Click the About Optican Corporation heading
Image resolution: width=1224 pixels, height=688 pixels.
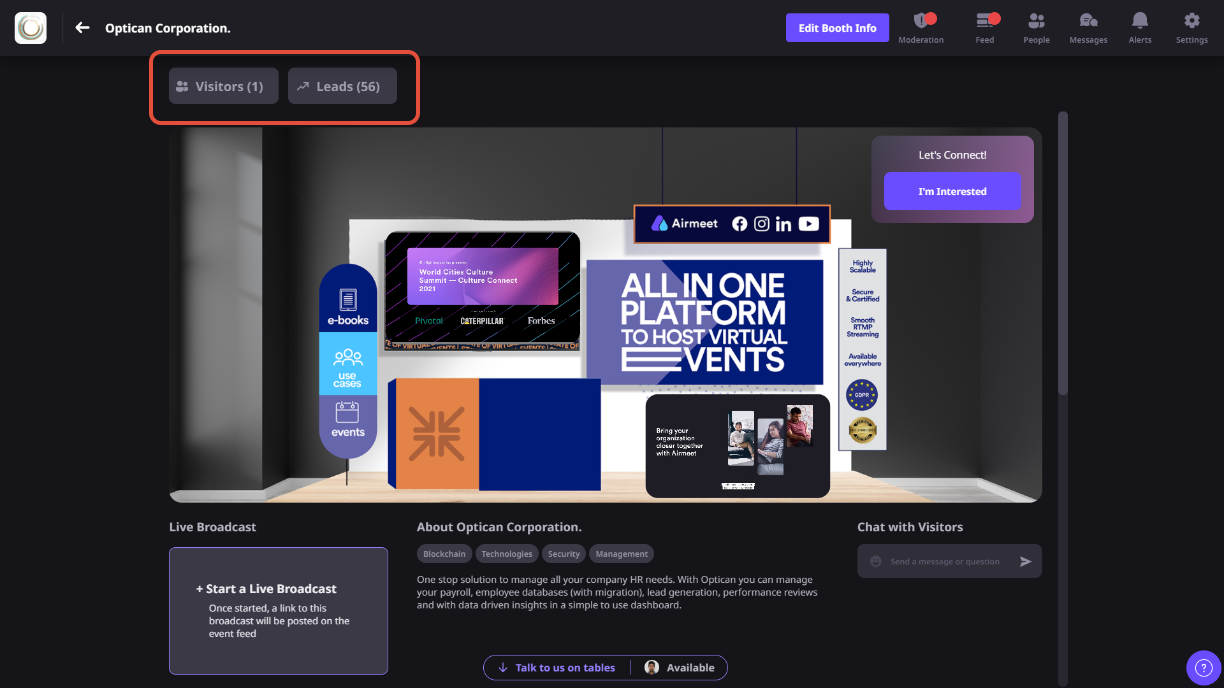(x=499, y=527)
